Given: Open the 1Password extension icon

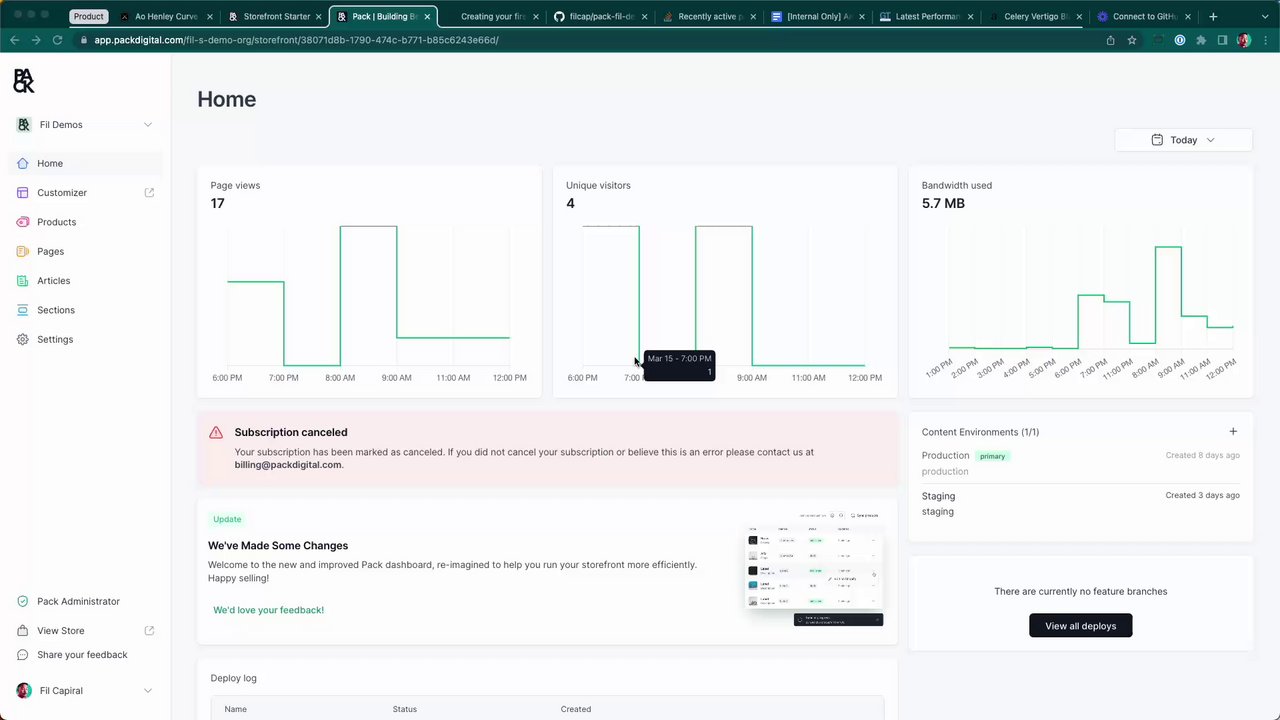Looking at the screenshot, I should point(1180,40).
